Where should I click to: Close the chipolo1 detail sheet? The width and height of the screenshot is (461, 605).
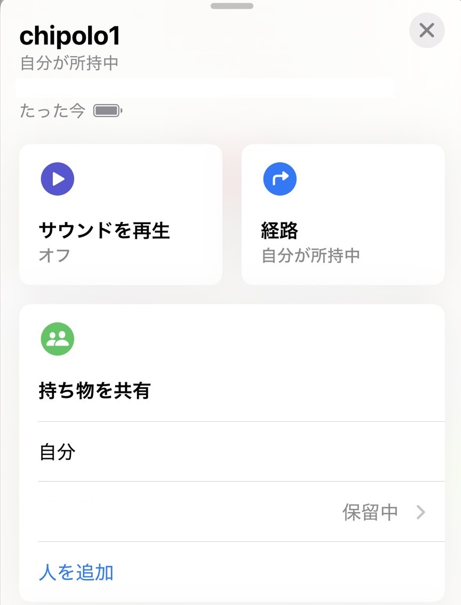pos(427,30)
